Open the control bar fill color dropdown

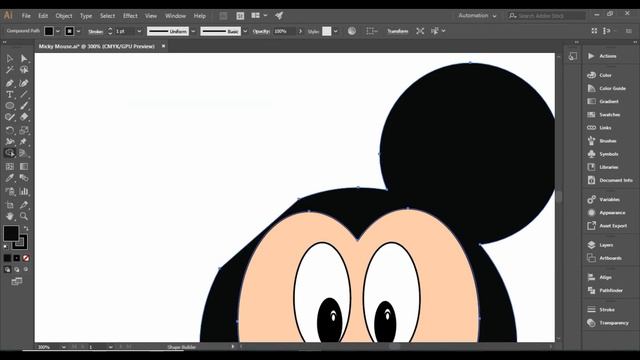click(x=58, y=31)
